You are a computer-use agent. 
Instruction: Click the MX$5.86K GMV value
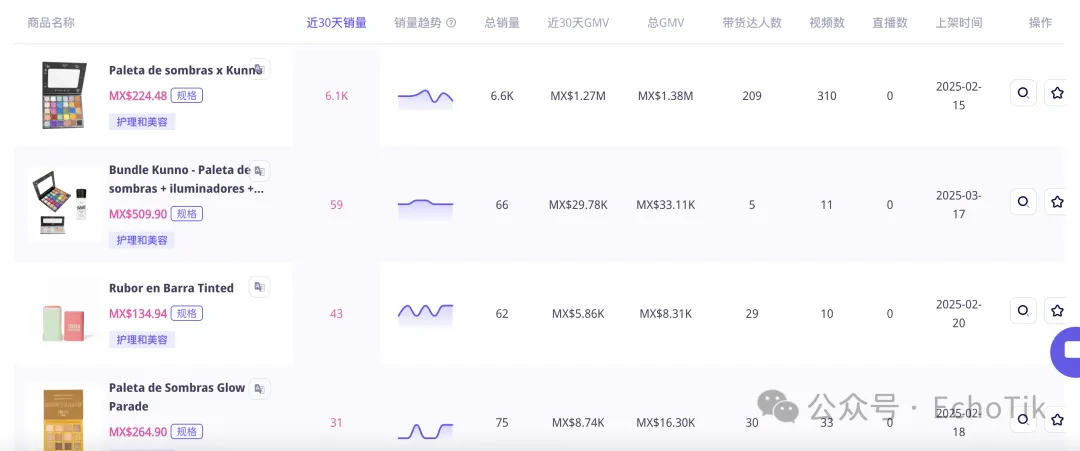coord(578,313)
